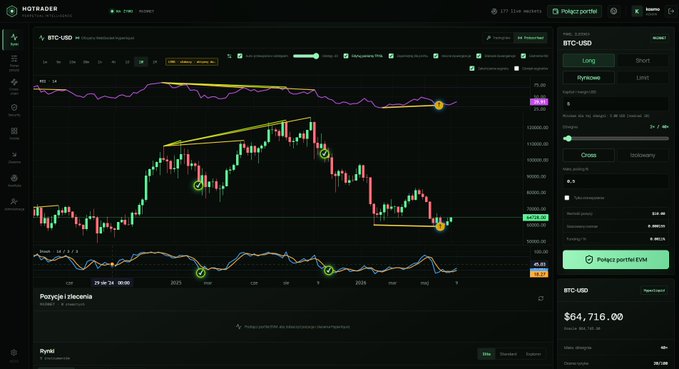The image size is (679, 369).
Task: Choose Cross margin mode
Action: (588, 155)
